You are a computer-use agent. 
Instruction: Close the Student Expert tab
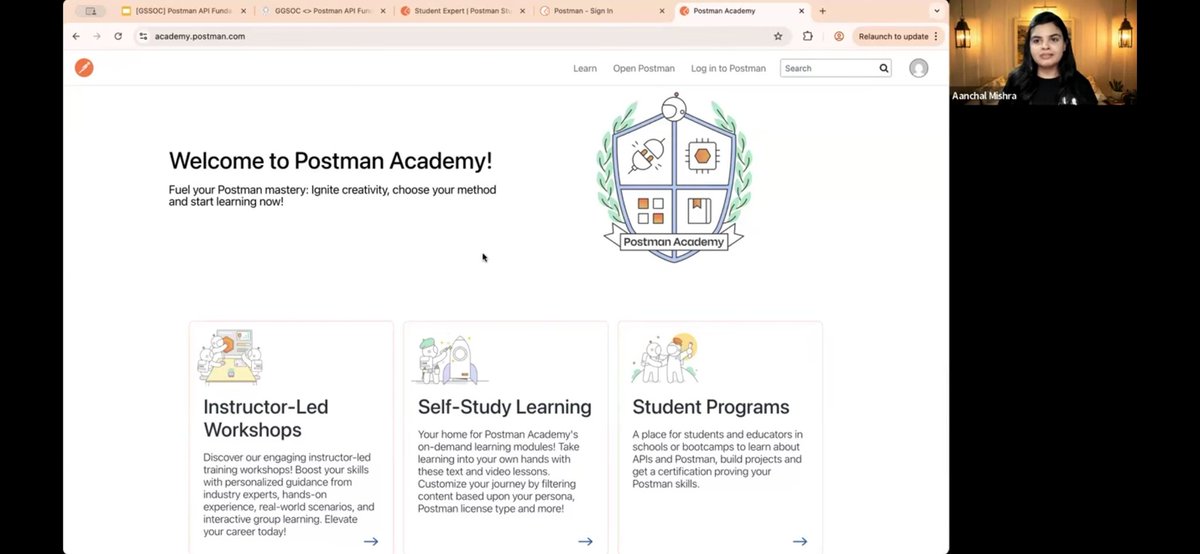click(x=522, y=11)
